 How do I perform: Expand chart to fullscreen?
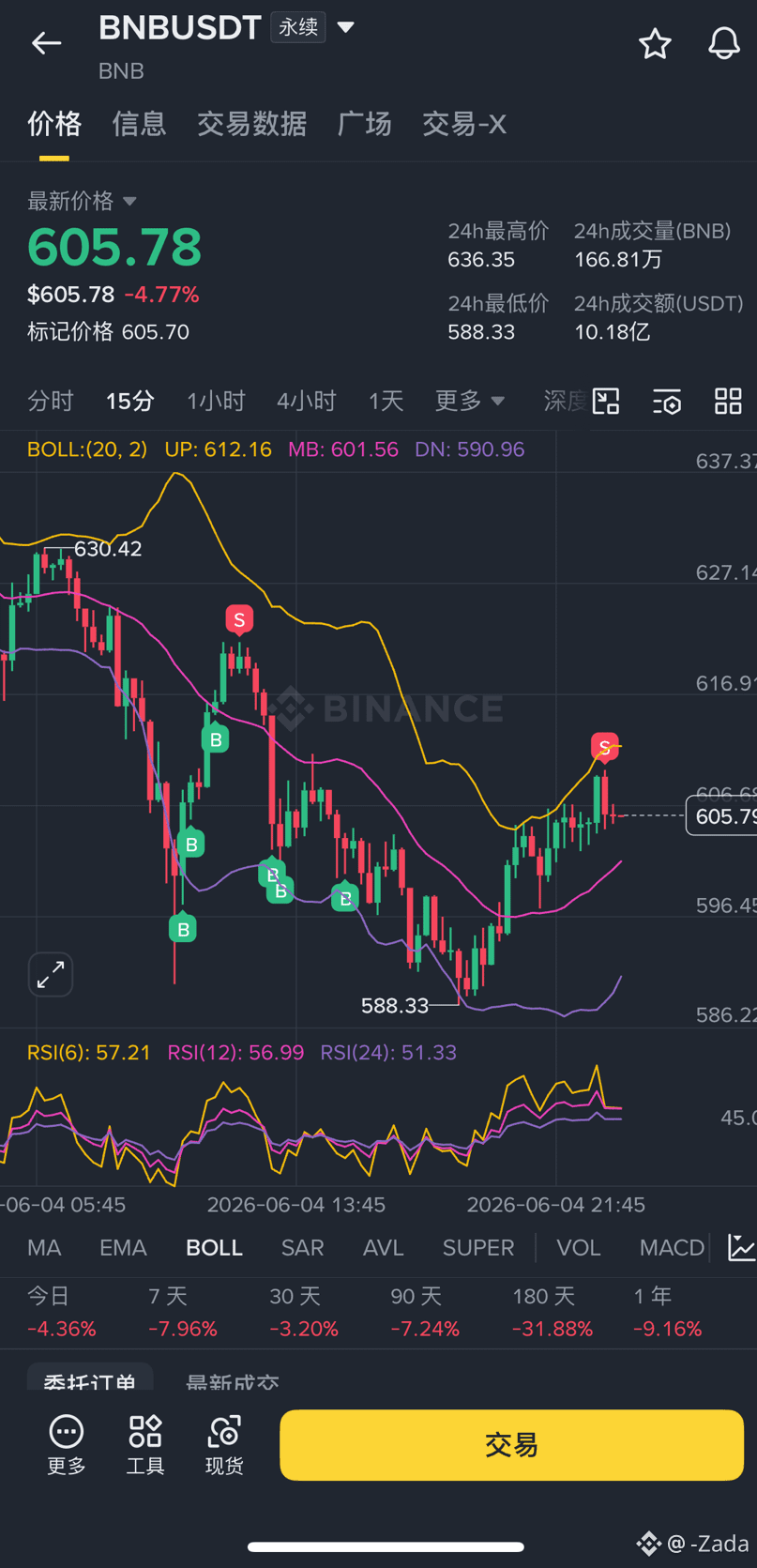pyautogui.click(x=51, y=974)
